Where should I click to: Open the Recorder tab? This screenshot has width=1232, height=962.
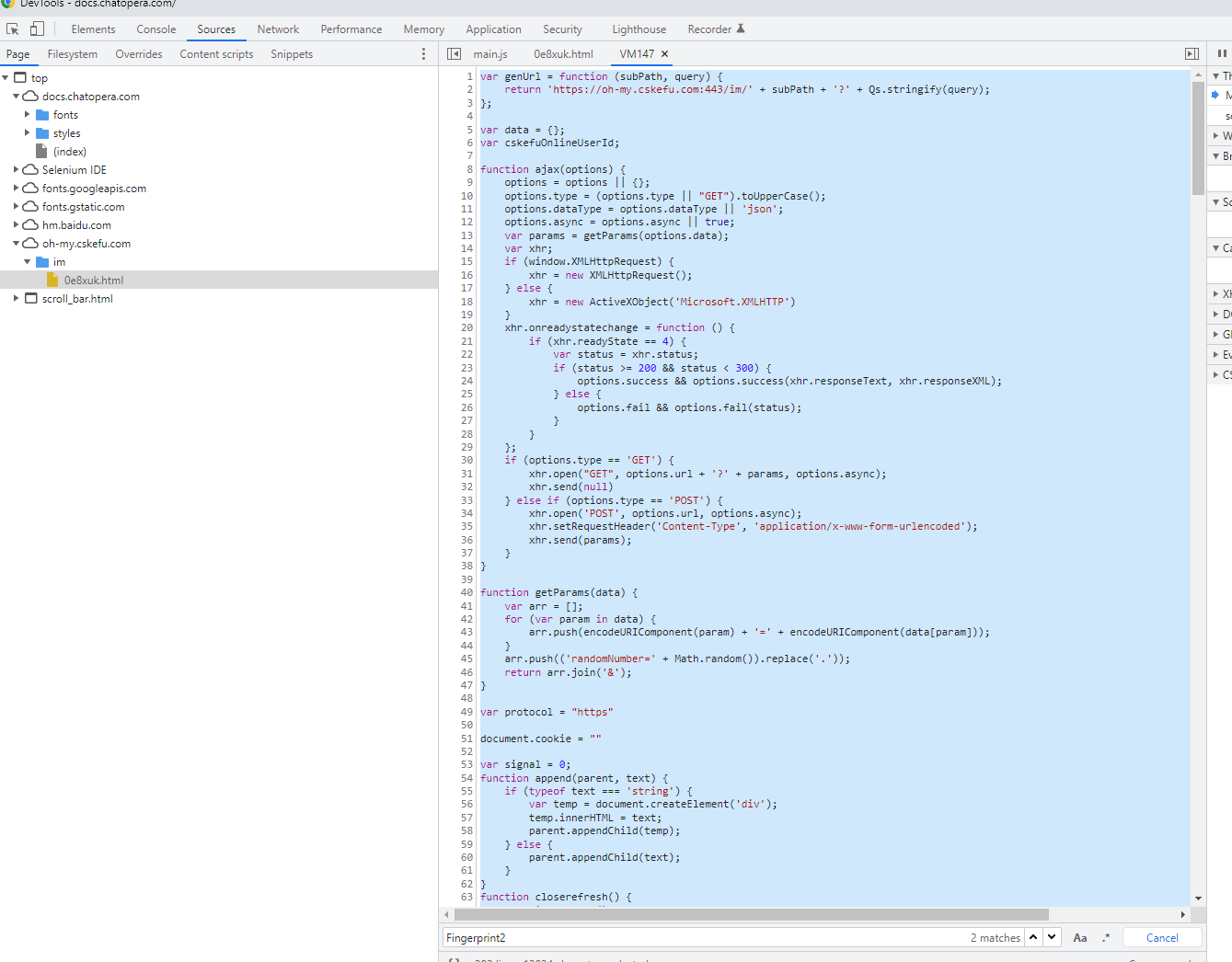(716, 29)
